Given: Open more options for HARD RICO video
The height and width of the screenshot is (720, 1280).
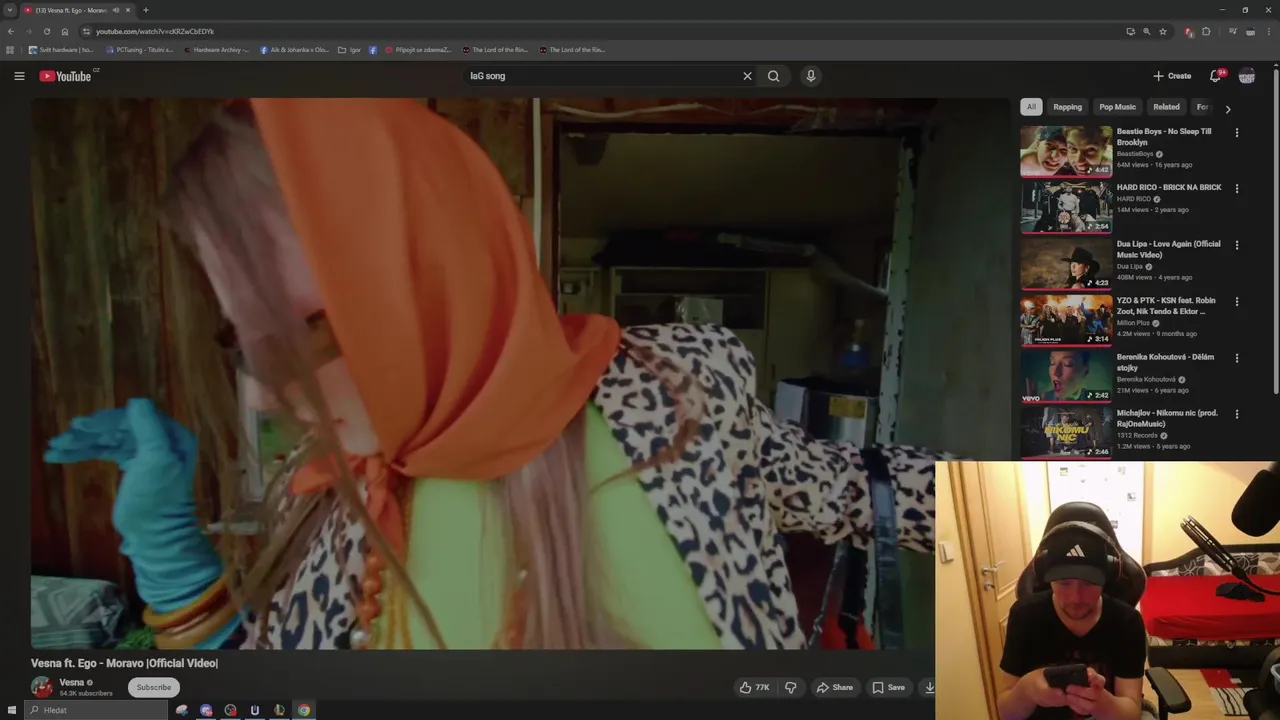Looking at the screenshot, I should 1237,188.
